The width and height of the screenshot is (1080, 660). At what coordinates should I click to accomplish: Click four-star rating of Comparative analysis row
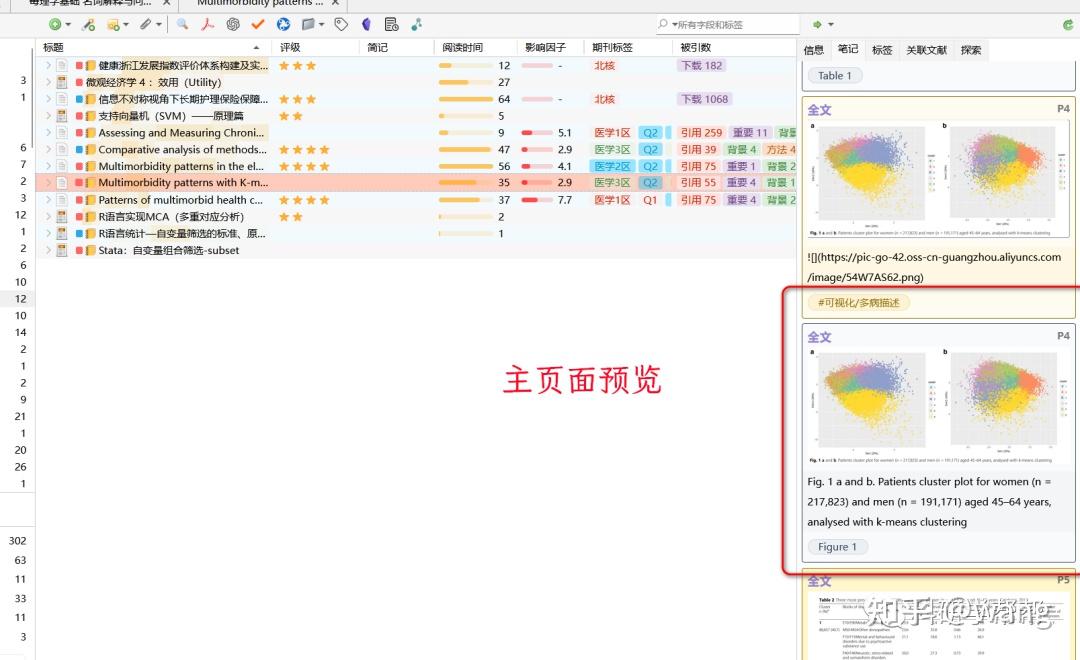click(304, 149)
